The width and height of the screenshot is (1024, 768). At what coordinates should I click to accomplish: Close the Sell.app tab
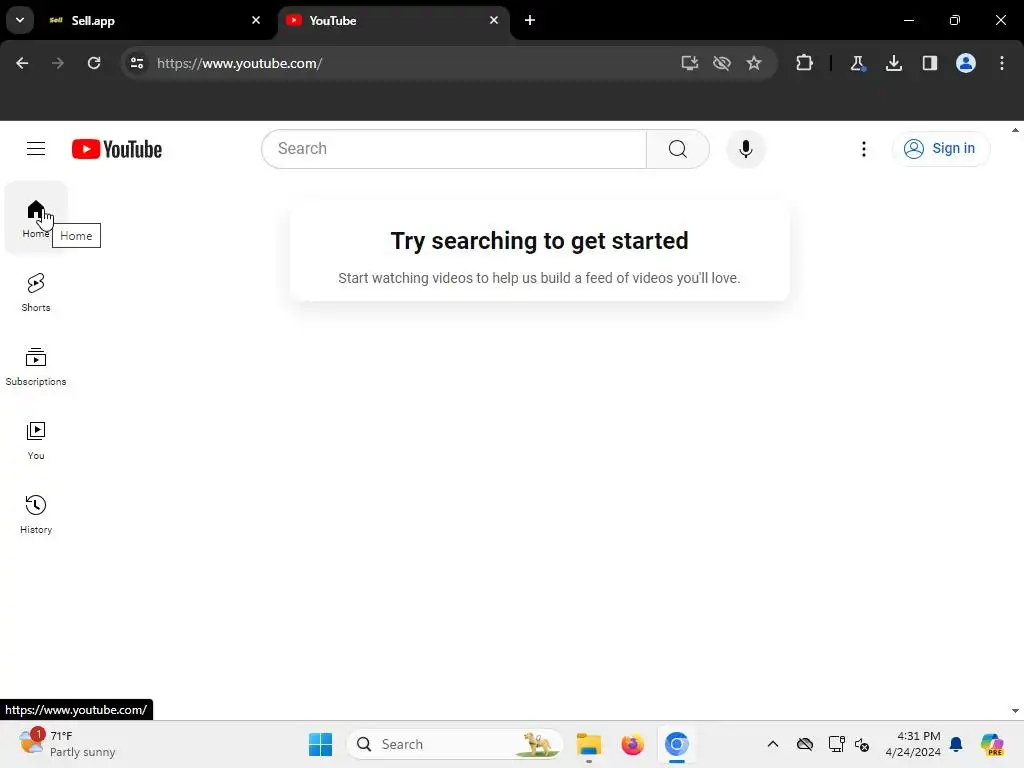pyautogui.click(x=256, y=20)
